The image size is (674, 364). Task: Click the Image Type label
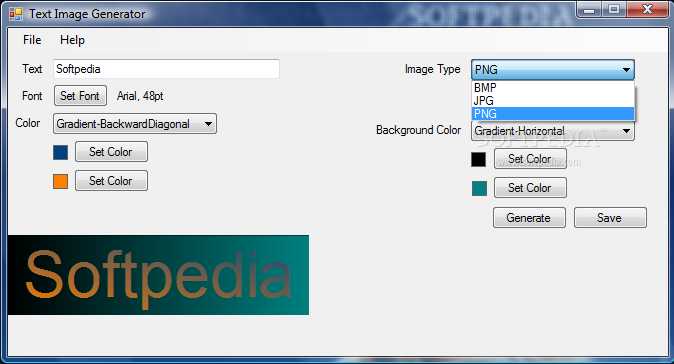click(x=432, y=69)
